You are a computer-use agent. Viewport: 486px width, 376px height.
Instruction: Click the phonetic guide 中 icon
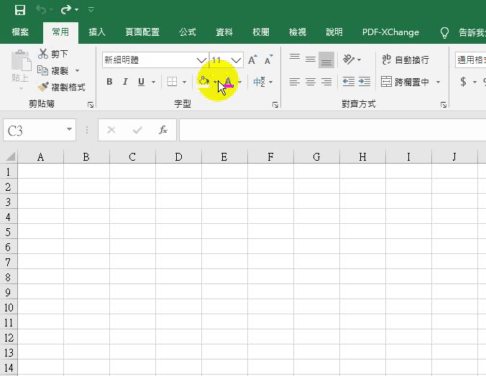(259, 82)
